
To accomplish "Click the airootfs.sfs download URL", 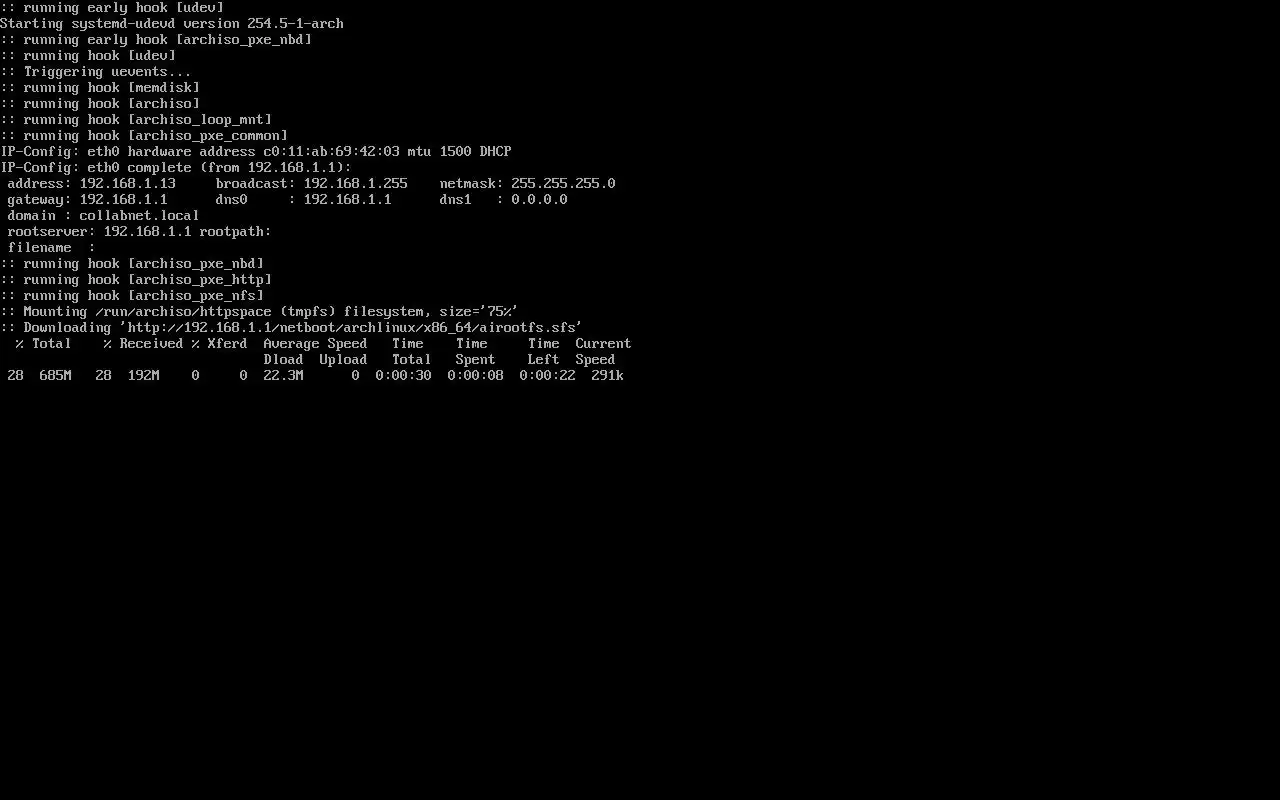I will coord(351,327).
